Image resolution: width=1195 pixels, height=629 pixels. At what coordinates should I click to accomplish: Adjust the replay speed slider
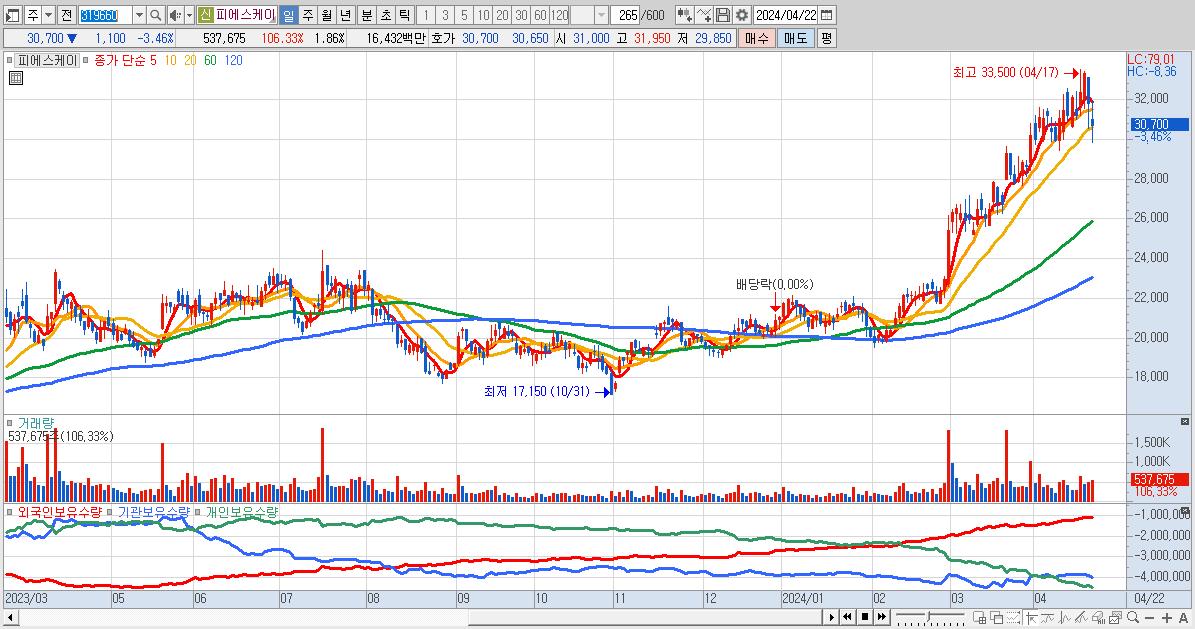point(929,617)
